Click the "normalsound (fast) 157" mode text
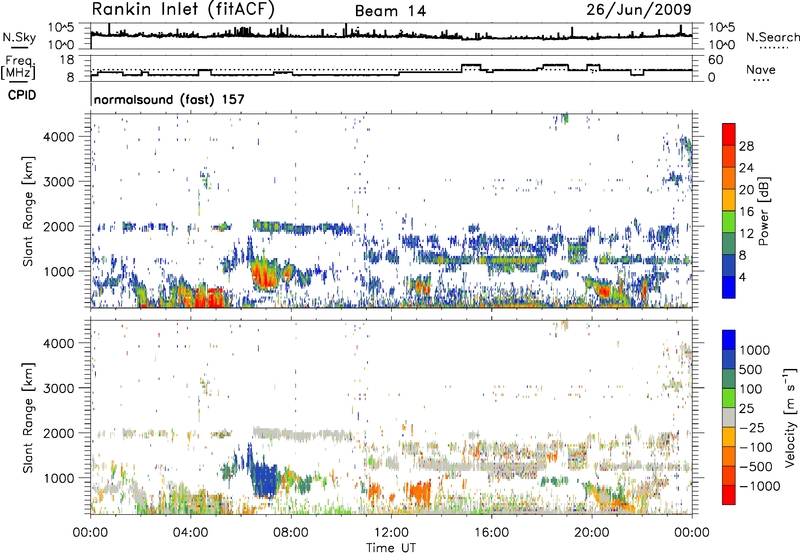The image size is (800, 554). coord(169,99)
